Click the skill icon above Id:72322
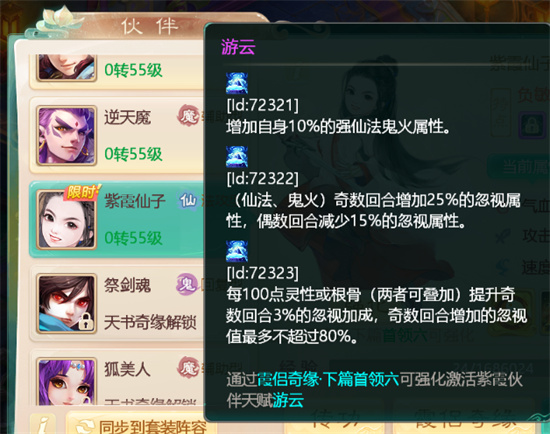The width and height of the screenshot is (550, 434). click(x=237, y=157)
